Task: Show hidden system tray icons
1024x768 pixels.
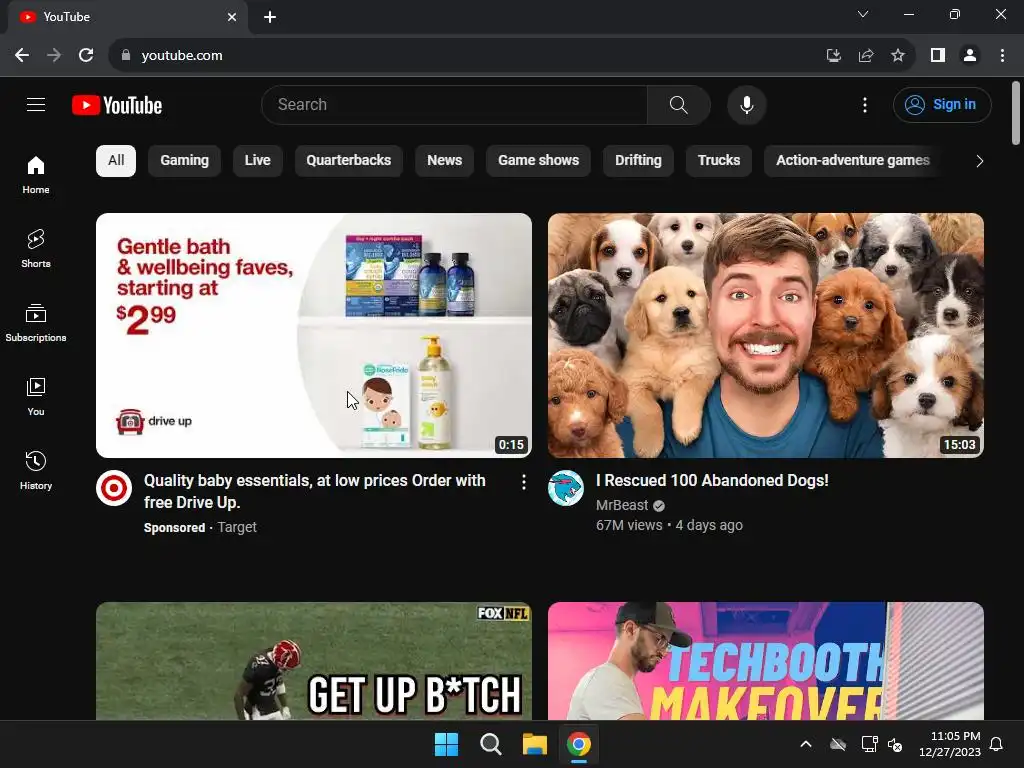Action: [806, 744]
